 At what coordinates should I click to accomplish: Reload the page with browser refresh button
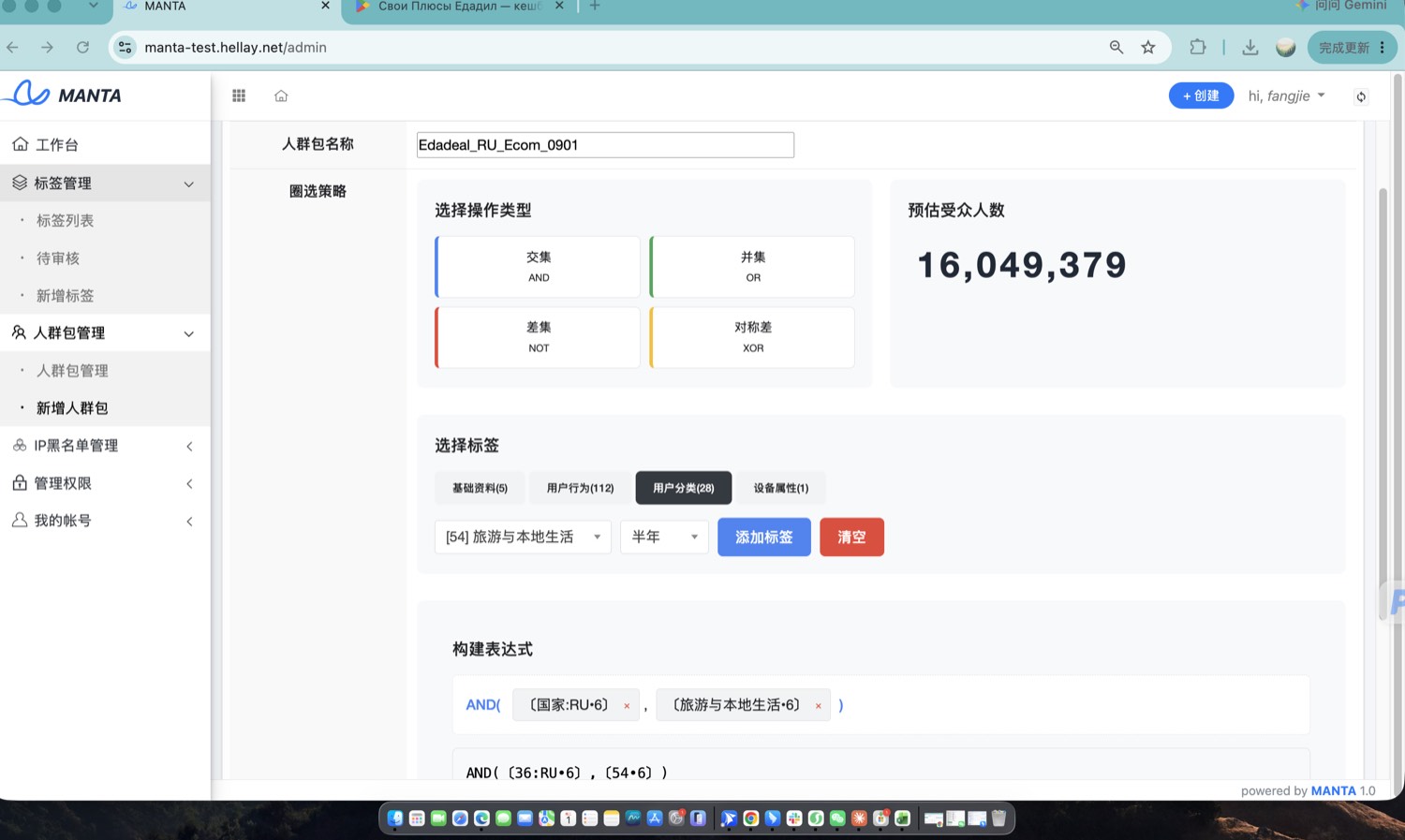click(x=82, y=47)
